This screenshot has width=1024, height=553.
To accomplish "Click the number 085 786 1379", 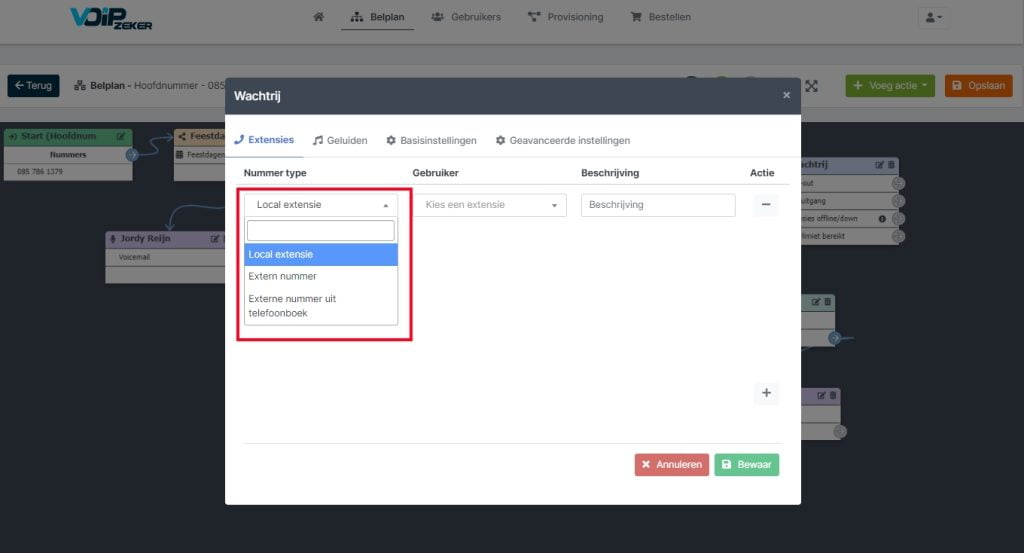I will tap(40, 172).
